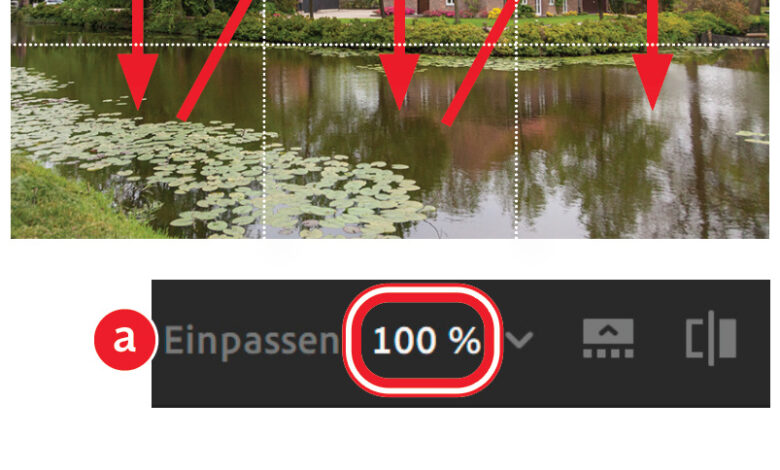
Task: Click the red circled letter a badge
Action: pyautogui.click(x=124, y=340)
